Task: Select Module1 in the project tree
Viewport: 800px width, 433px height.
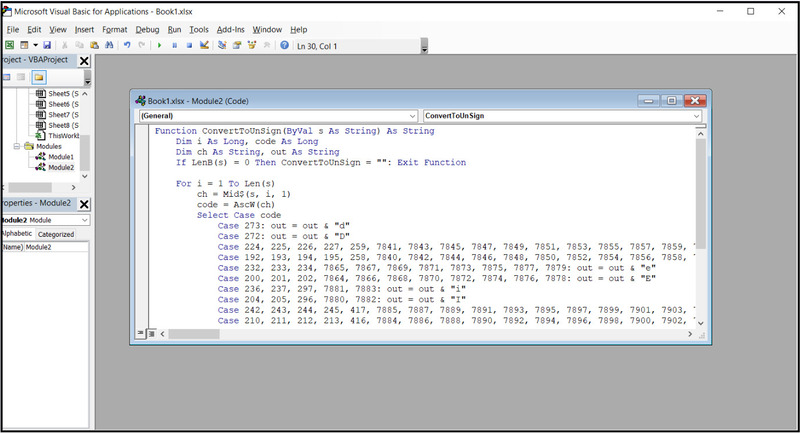Action: coord(61,157)
